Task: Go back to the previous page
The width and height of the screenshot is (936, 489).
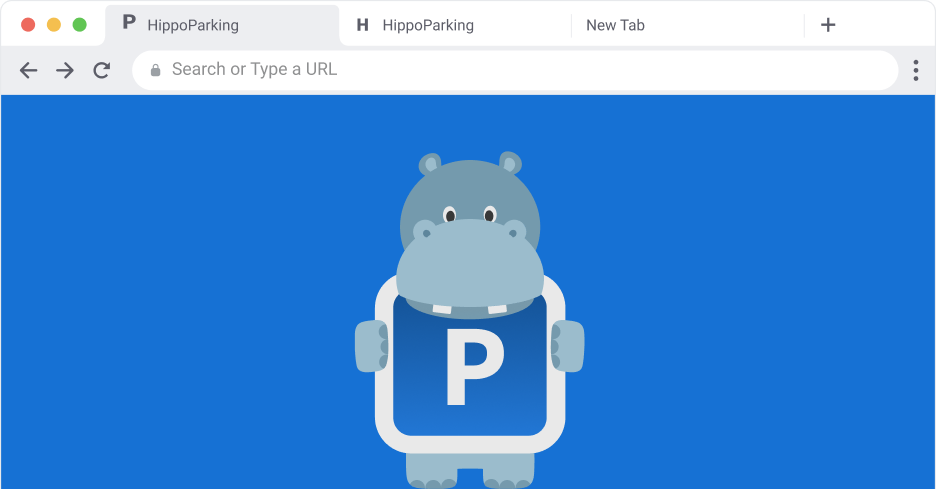Action: [x=28, y=70]
